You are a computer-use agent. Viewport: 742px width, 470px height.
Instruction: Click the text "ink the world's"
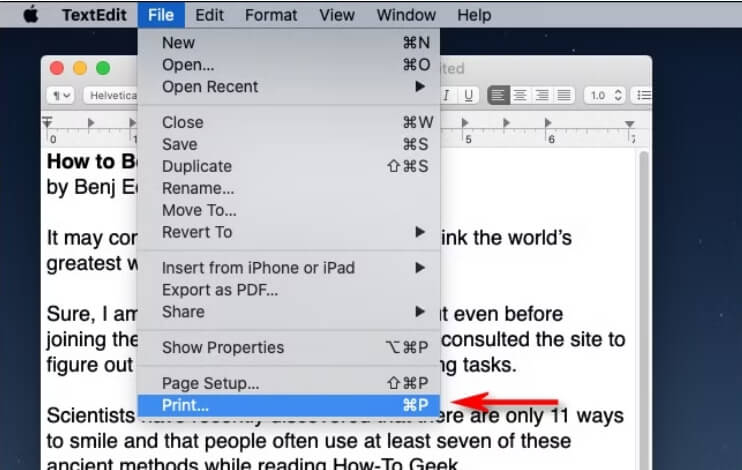506,238
